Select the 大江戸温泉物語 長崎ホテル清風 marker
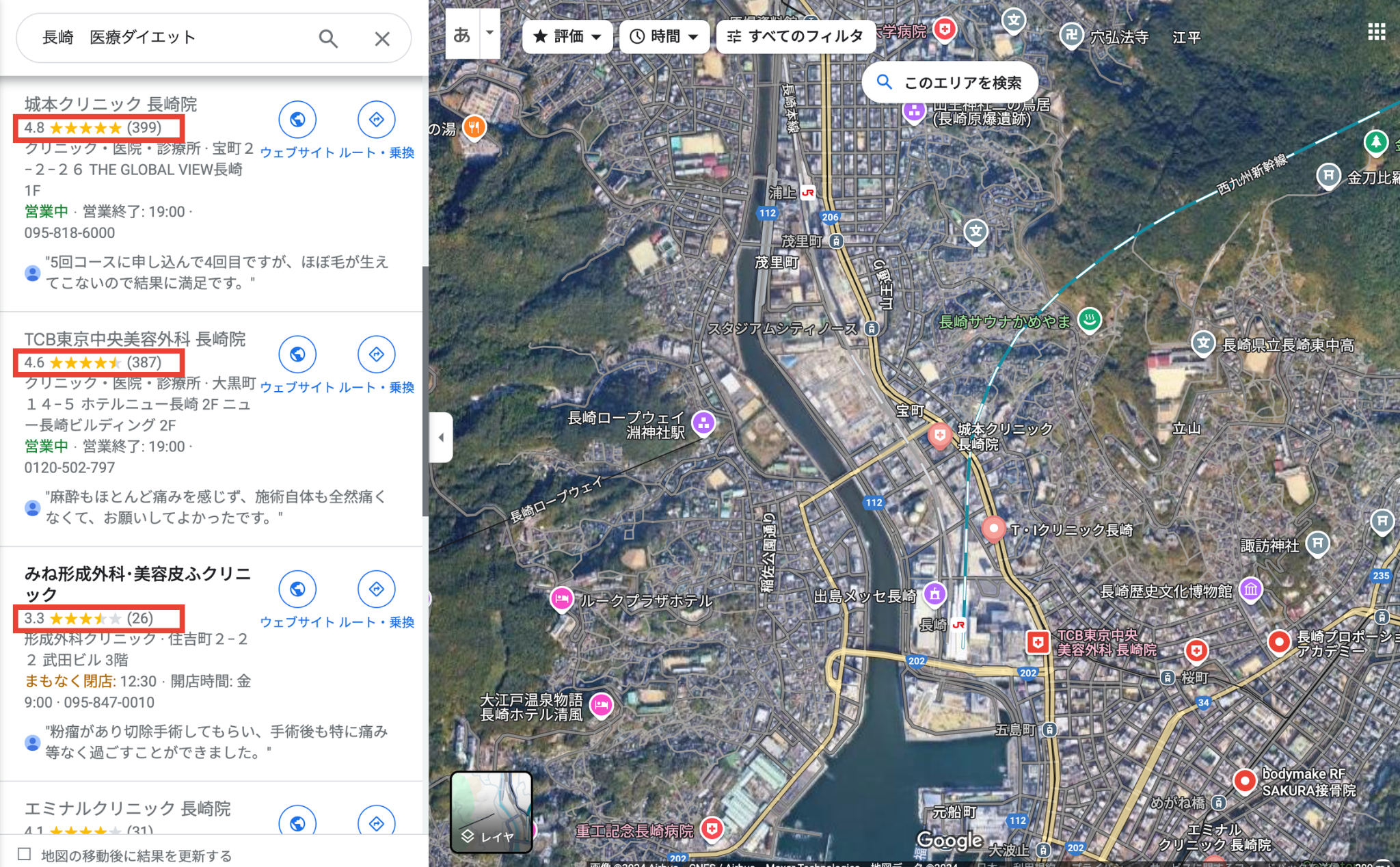Viewport: 1400px width, 867px height. [x=601, y=704]
